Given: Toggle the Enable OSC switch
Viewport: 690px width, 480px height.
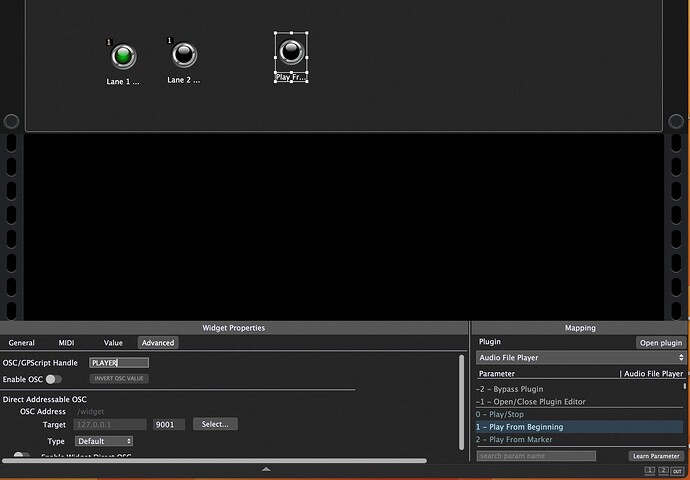Looking at the screenshot, I should pos(54,379).
